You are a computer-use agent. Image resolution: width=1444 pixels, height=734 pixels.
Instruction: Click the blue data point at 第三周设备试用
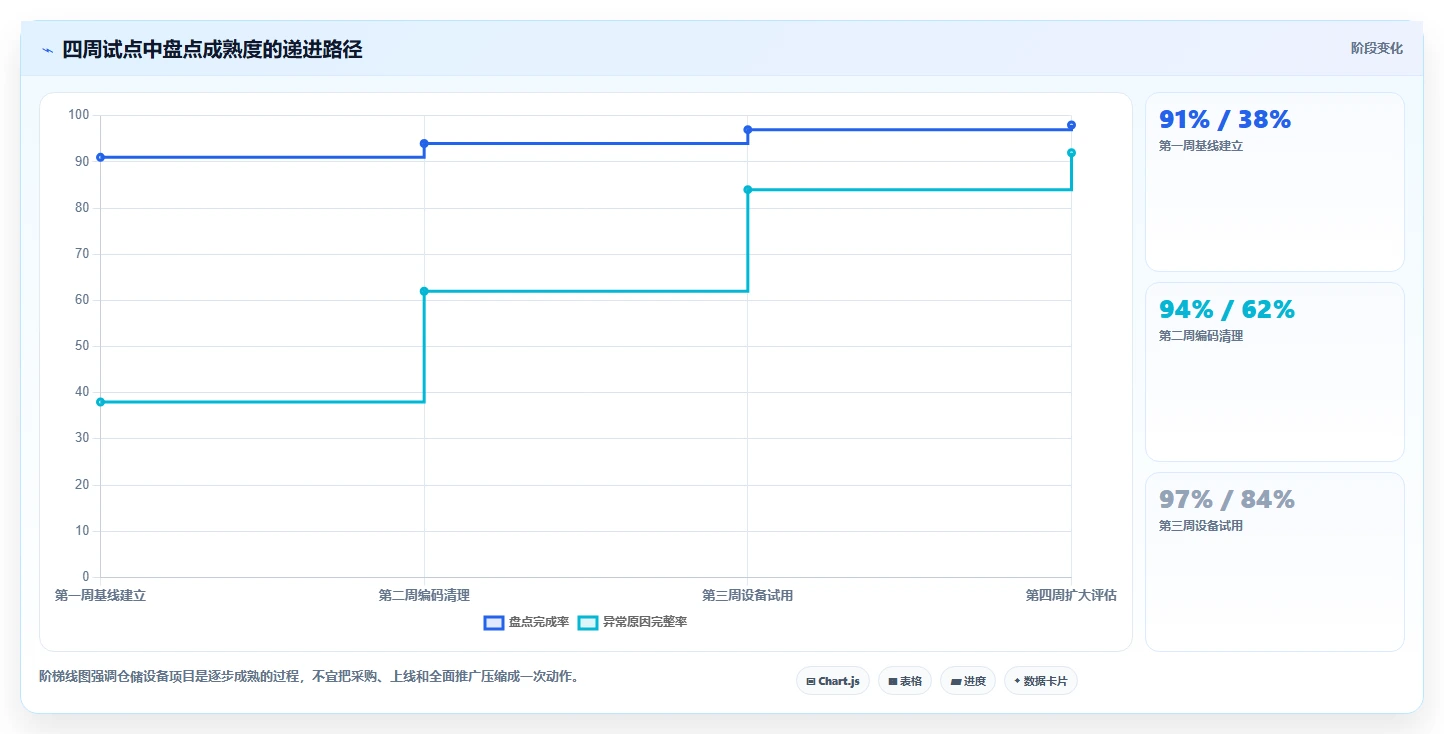tap(748, 130)
